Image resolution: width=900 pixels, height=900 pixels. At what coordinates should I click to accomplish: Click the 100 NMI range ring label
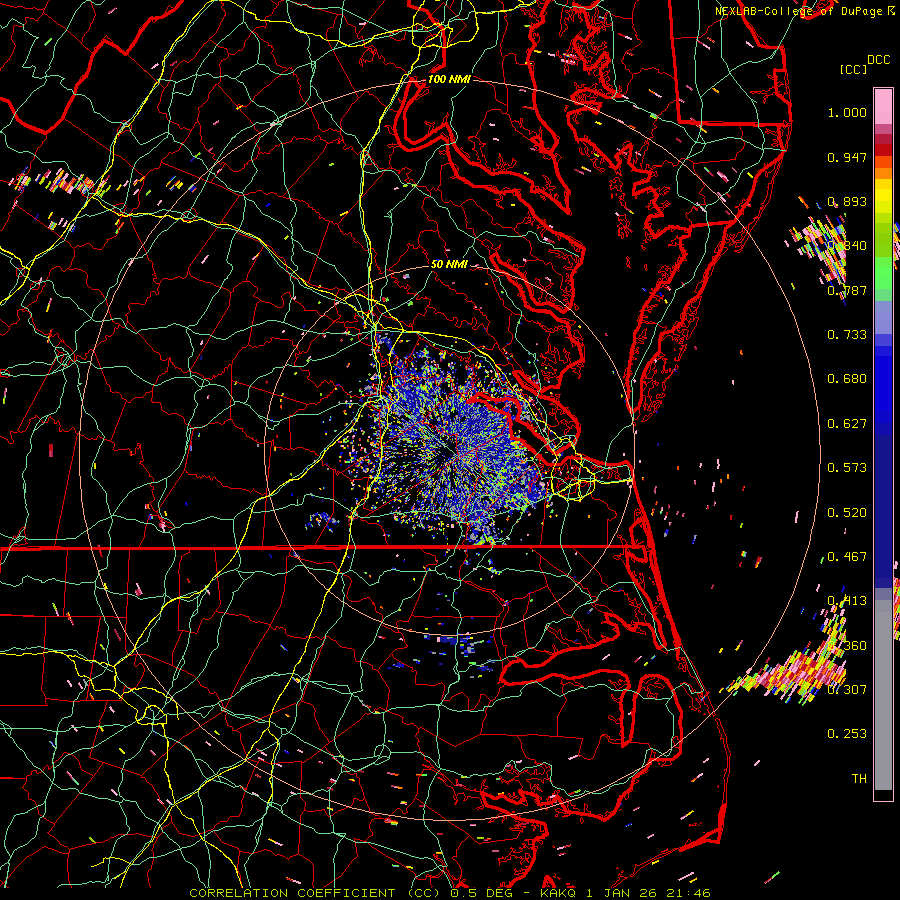(x=449, y=79)
